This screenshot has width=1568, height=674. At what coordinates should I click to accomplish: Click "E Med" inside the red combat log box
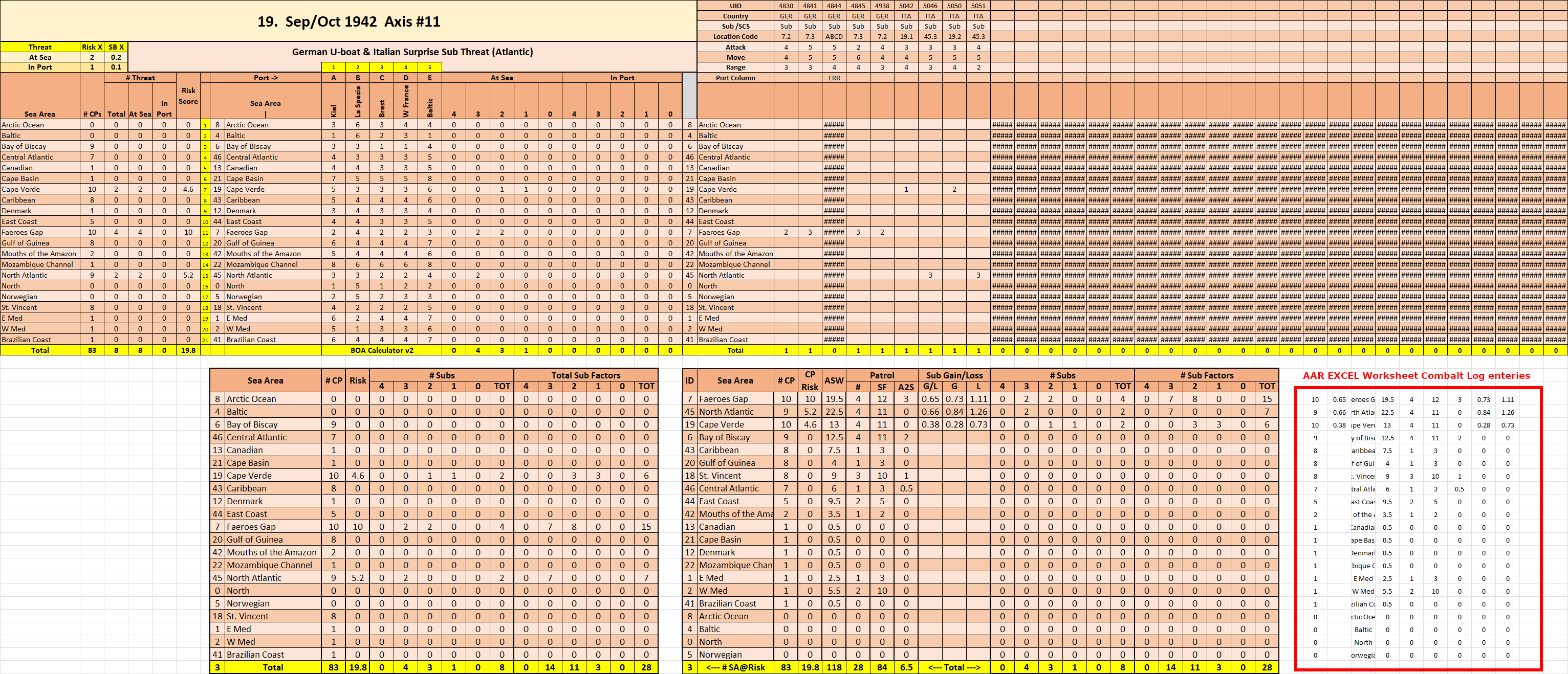tap(1363, 578)
